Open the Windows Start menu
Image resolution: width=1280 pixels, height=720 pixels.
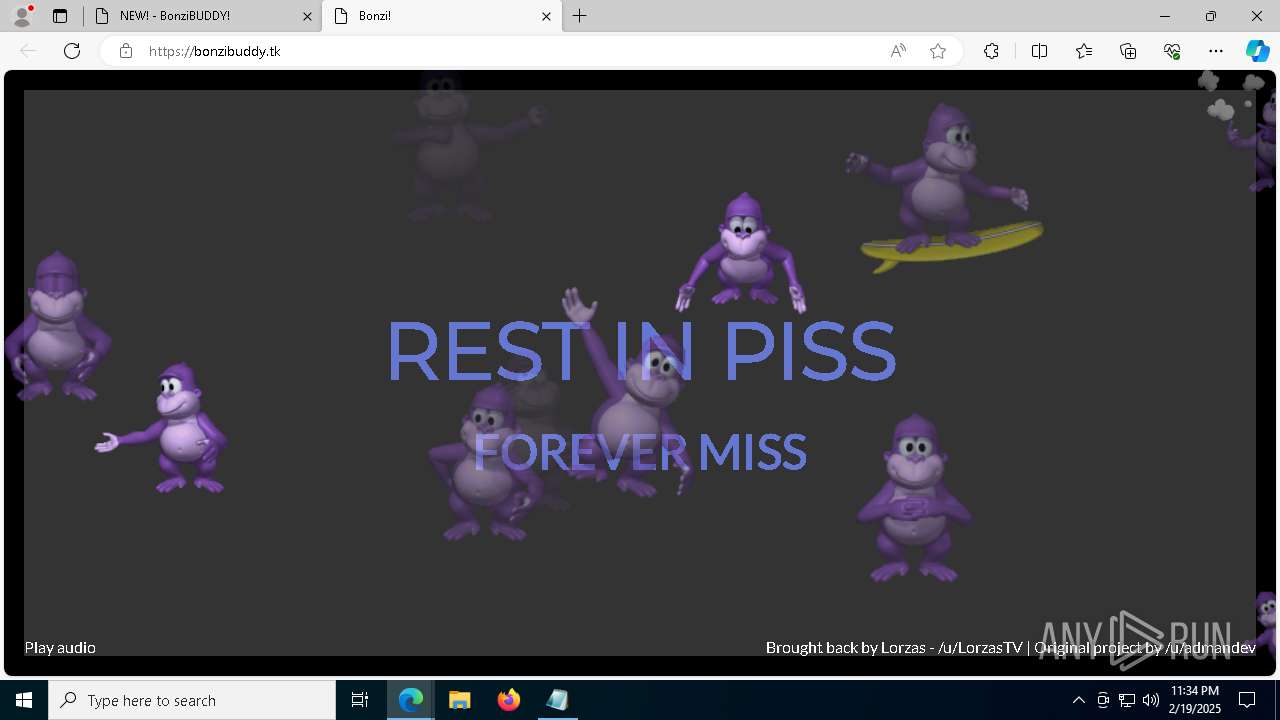coord(24,700)
